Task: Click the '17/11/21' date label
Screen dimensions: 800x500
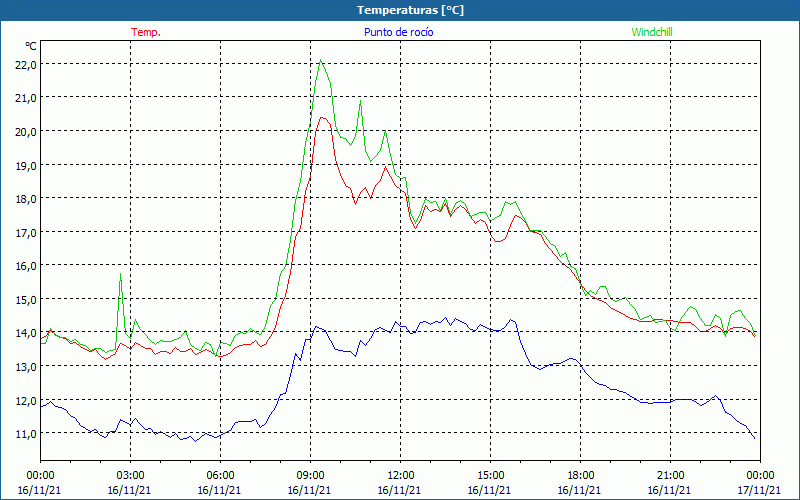Action: click(759, 490)
